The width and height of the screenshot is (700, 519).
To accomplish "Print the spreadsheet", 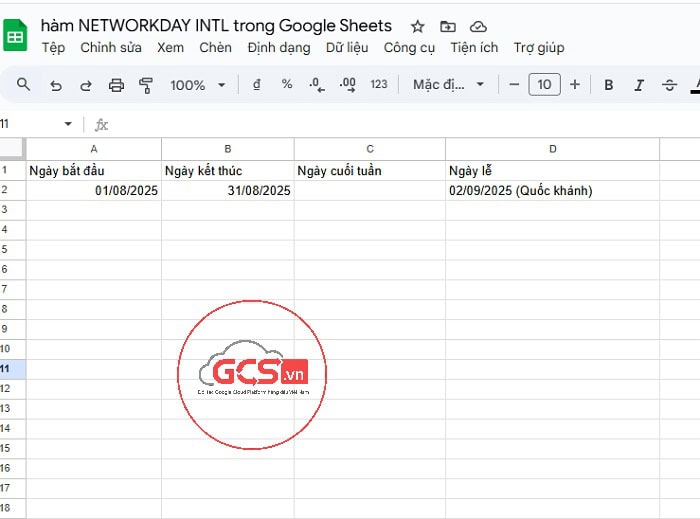I will [x=116, y=85].
